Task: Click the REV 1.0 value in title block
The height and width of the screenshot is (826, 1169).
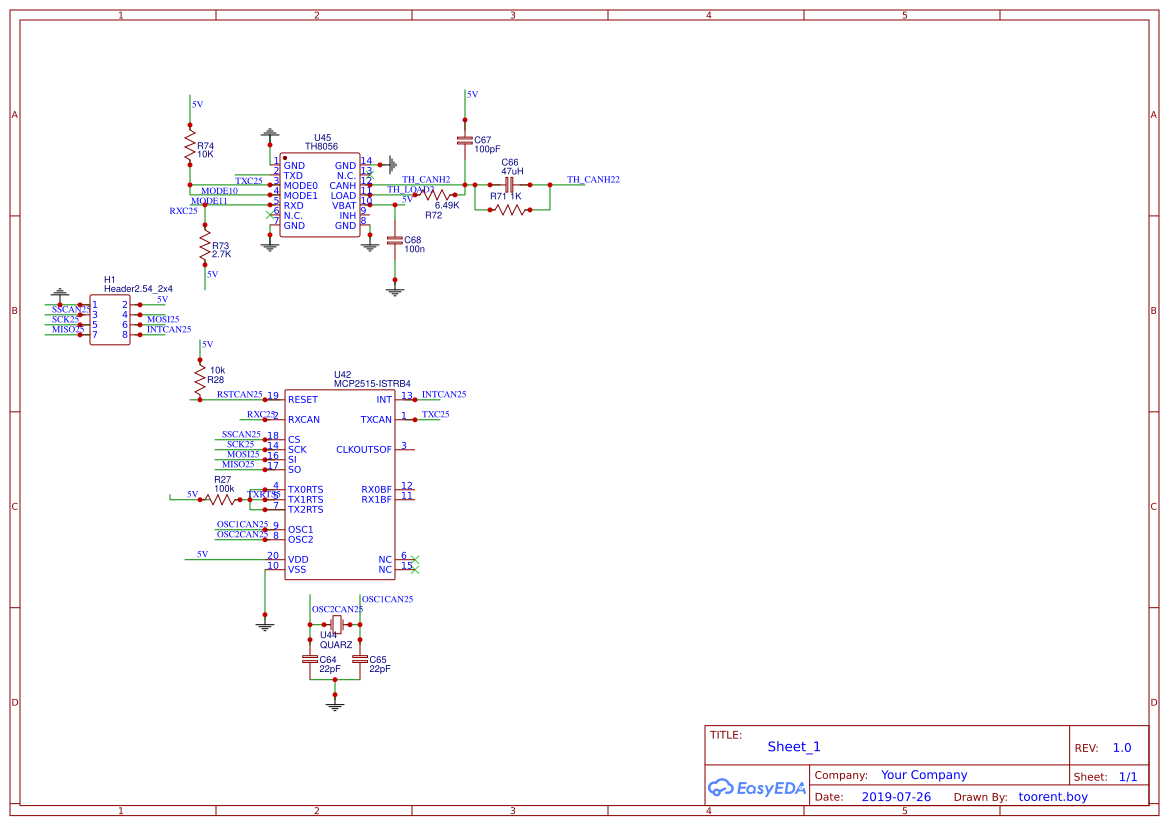Action: point(1121,747)
